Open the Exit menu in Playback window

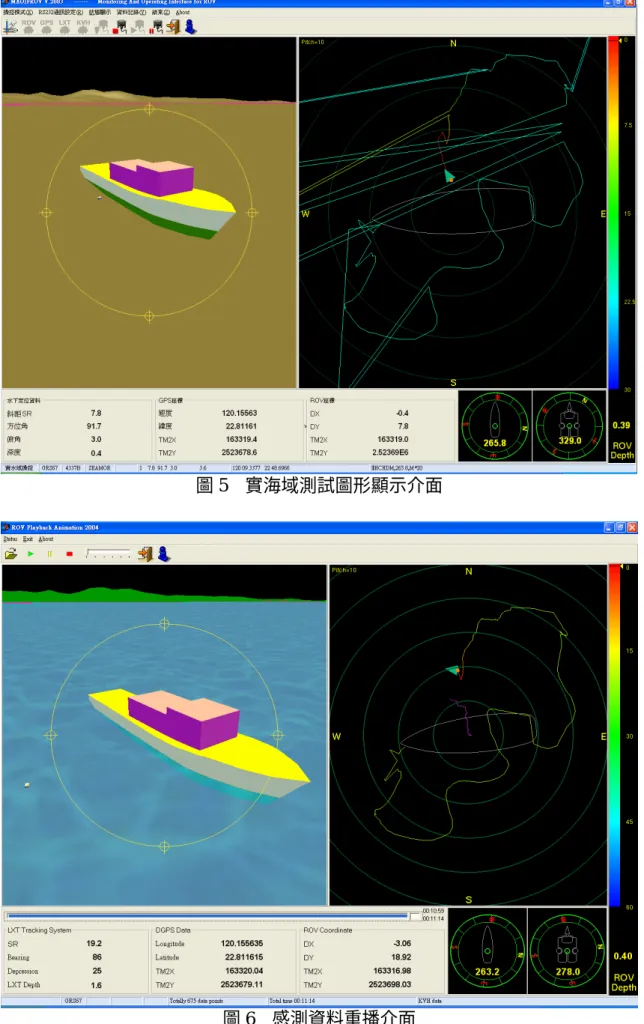(x=27, y=539)
